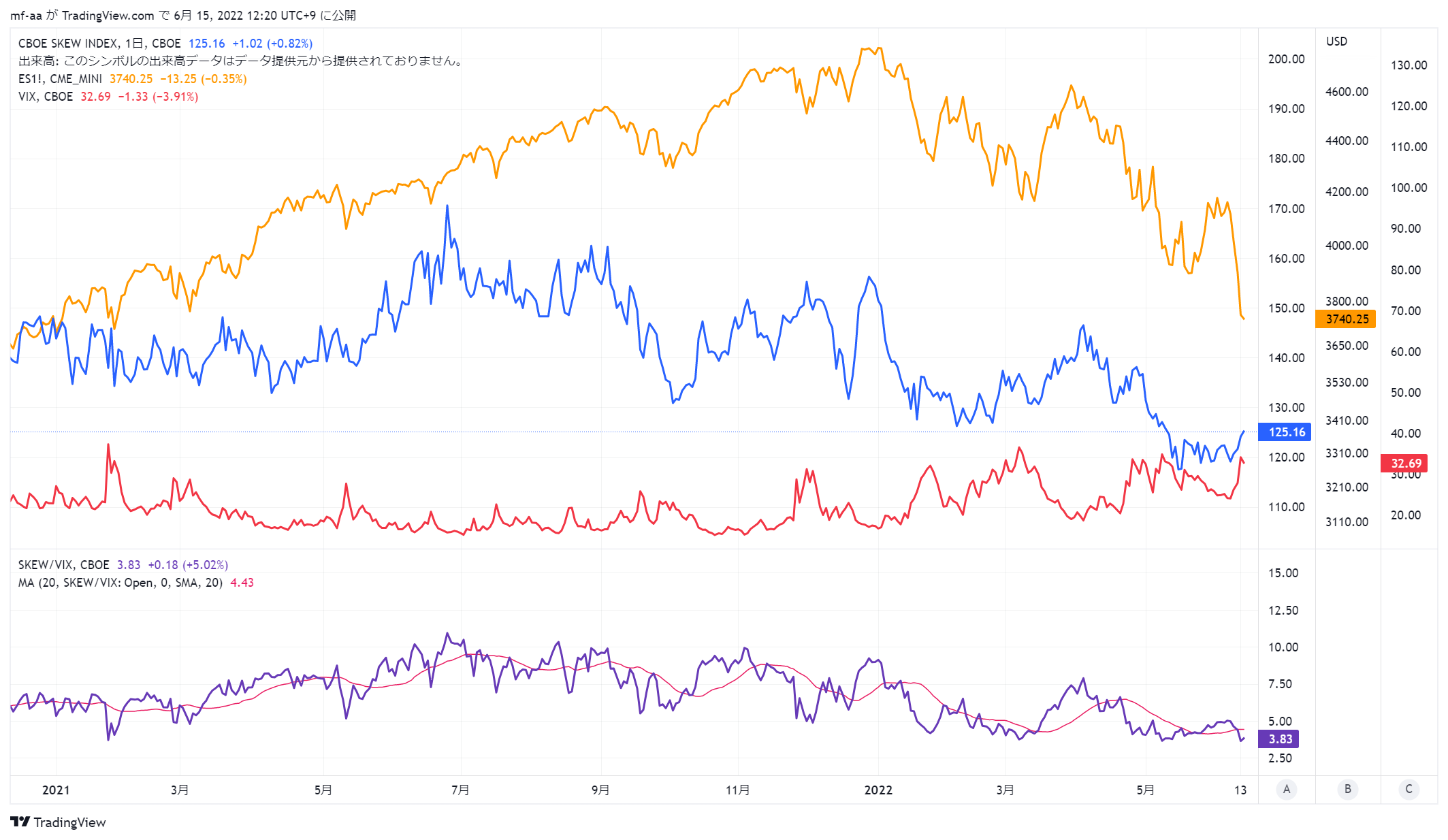The image size is (1448, 840).
Task: Select the VIX, CBOE legend entry
Action: (x=46, y=97)
